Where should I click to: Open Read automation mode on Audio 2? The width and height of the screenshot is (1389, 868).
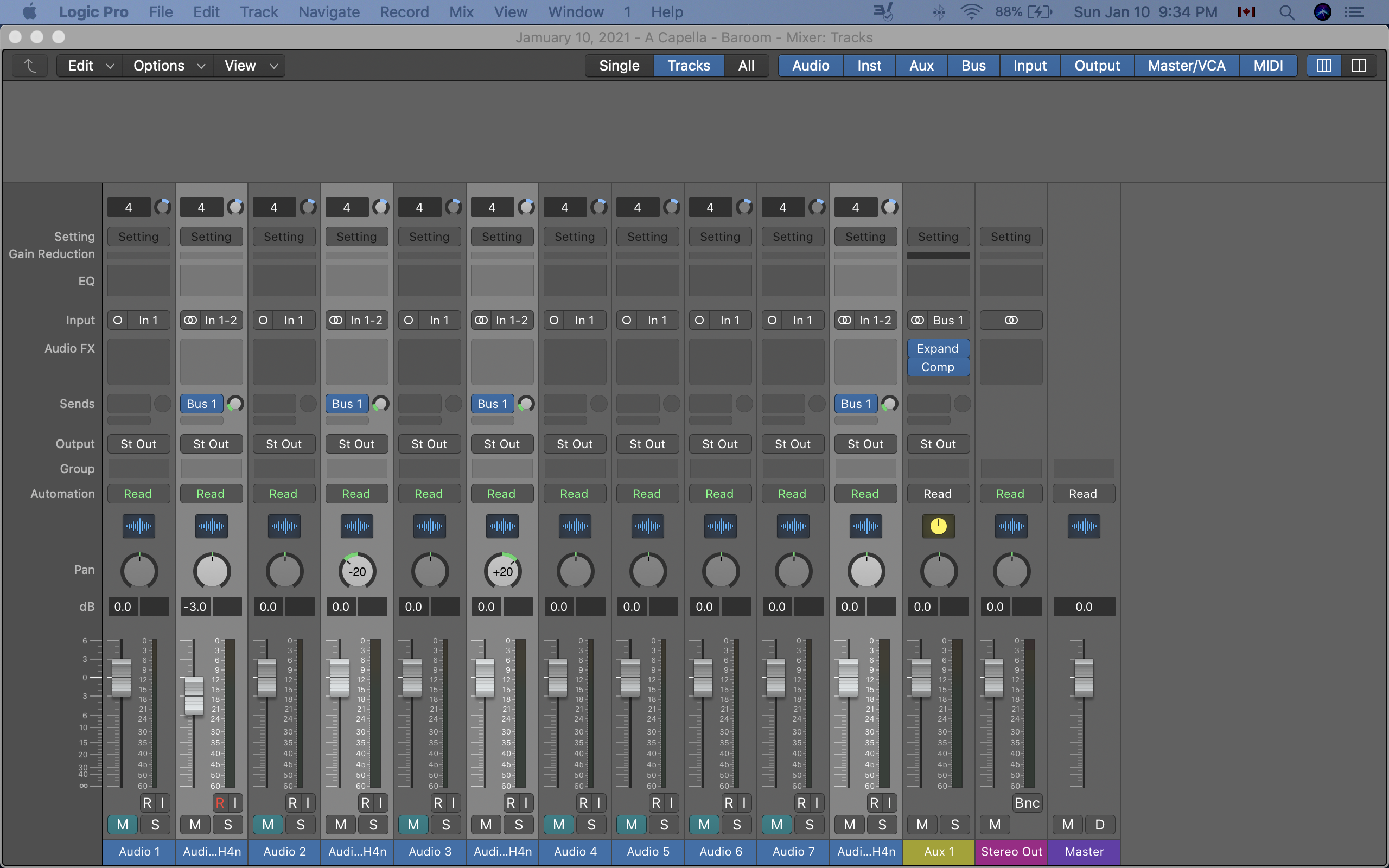[x=284, y=494]
